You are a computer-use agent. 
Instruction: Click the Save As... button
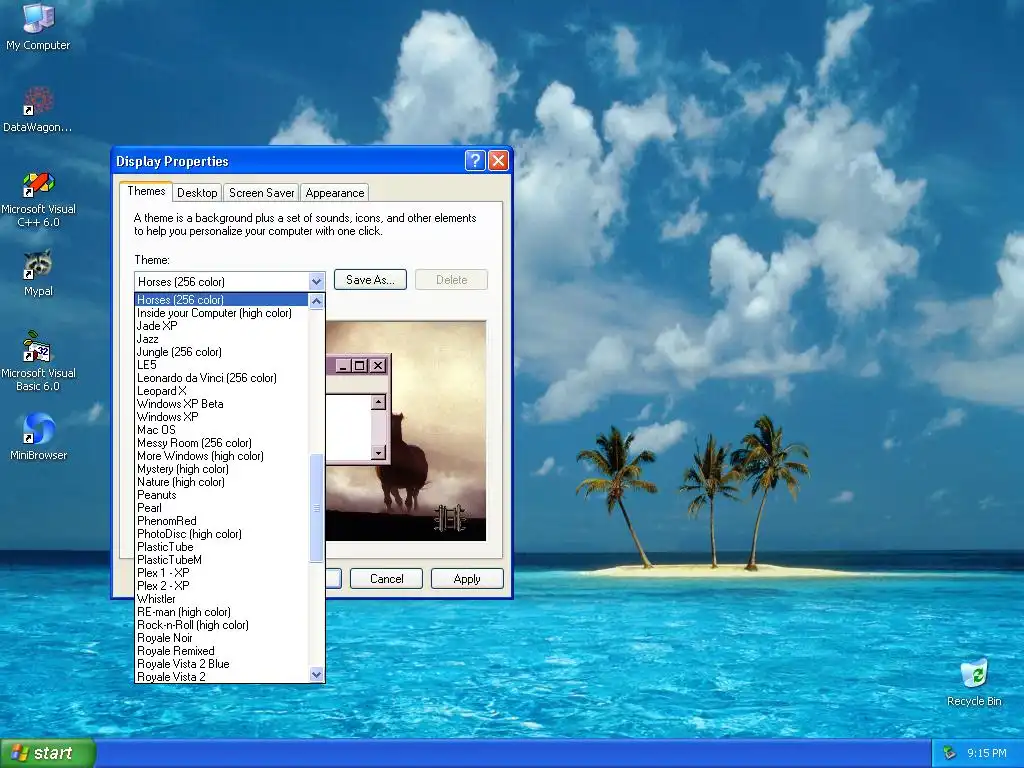370,280
